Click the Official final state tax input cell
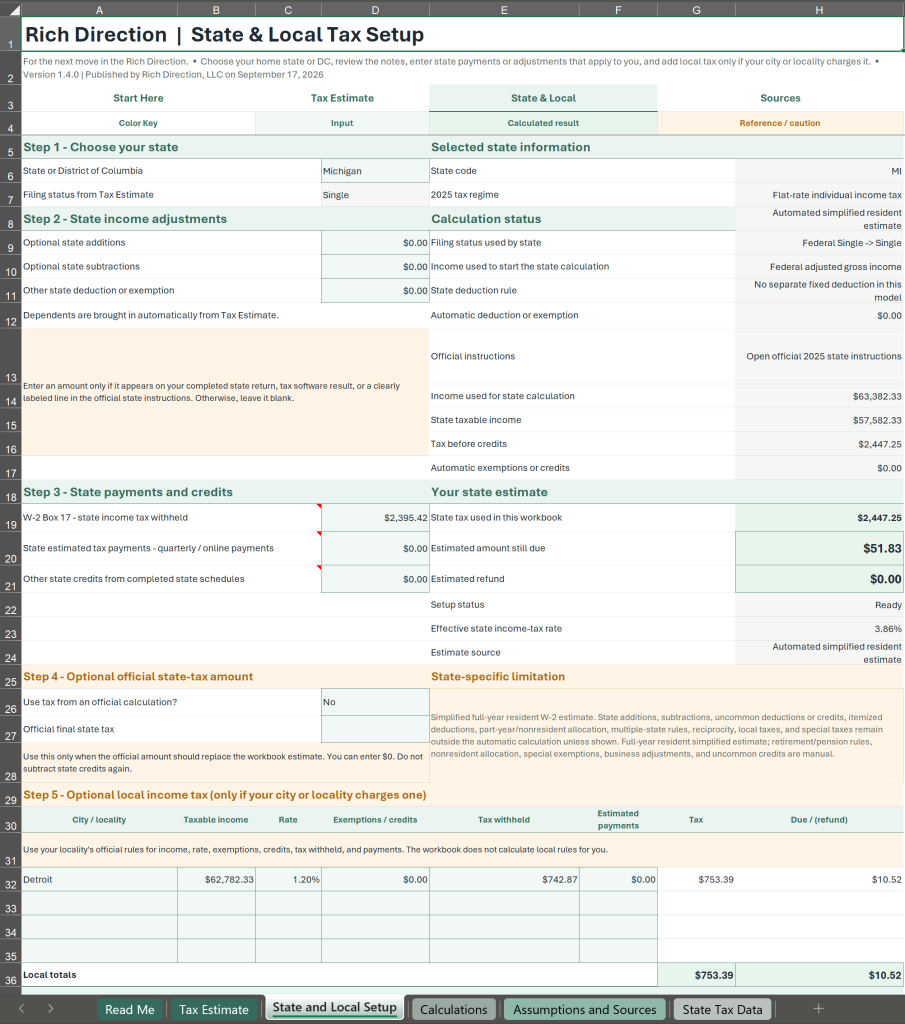Viewport: 905px width, 1024px height. point(375,729)
